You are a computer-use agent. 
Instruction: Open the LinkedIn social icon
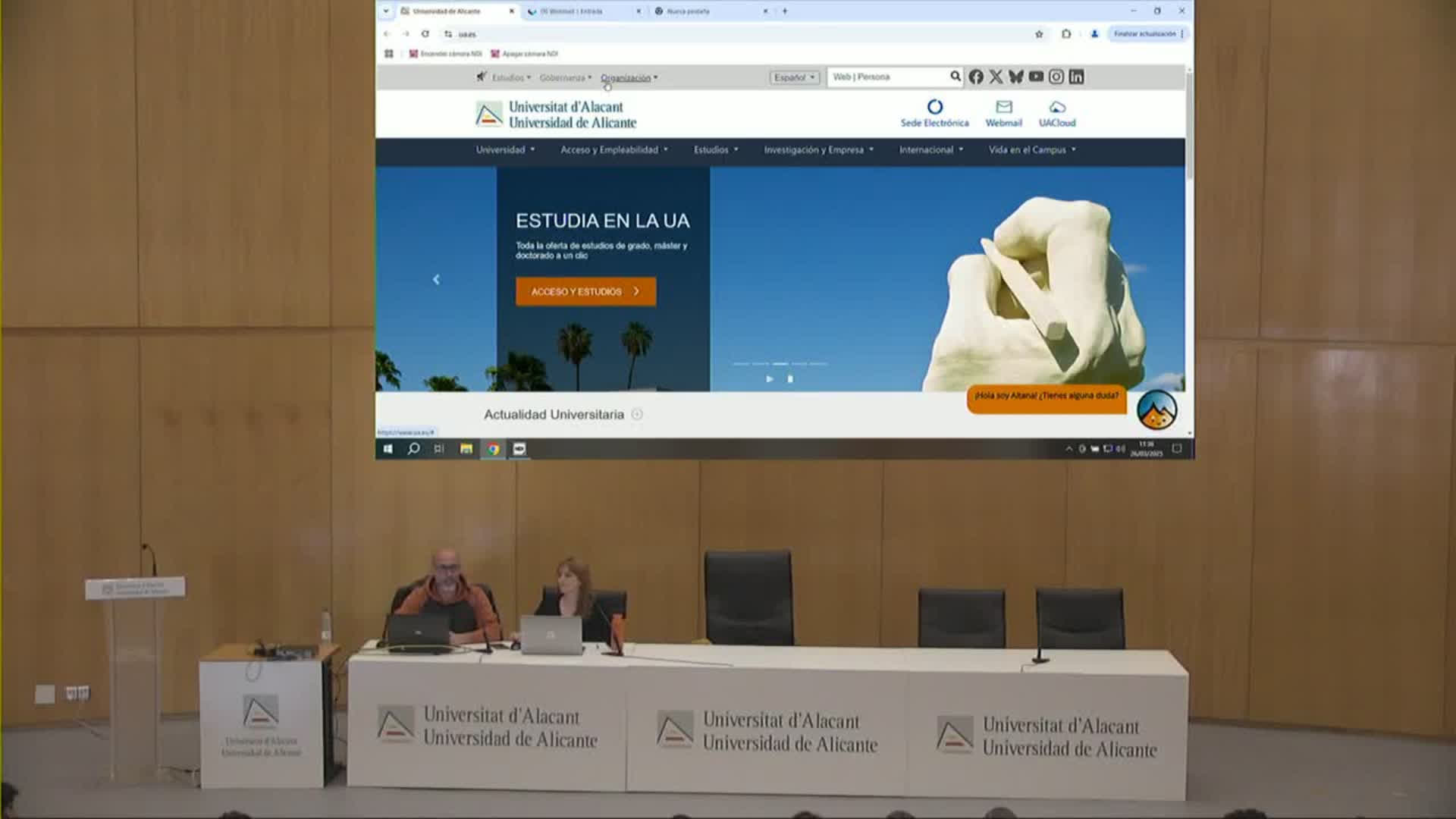(1076, 77)
